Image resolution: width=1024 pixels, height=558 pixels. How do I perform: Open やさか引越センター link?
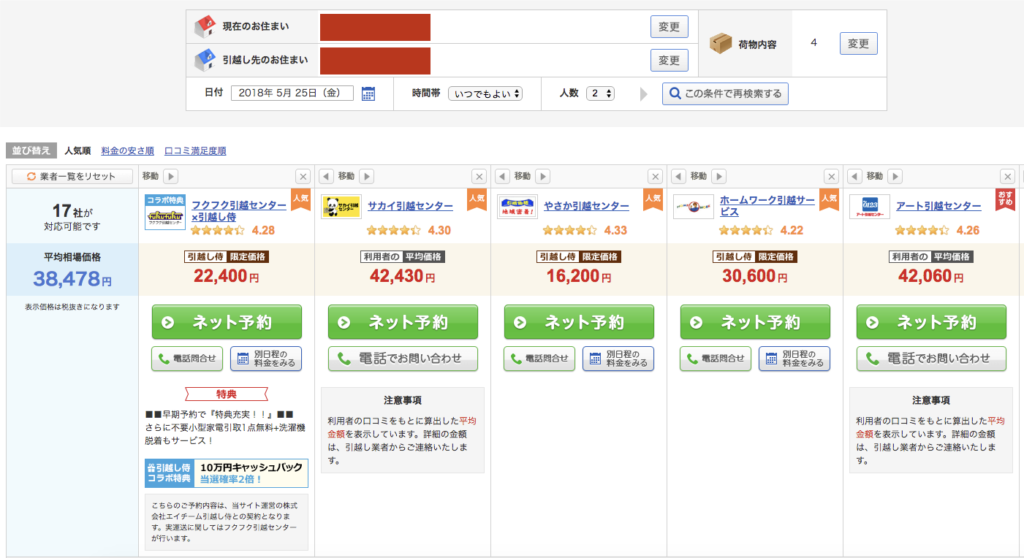click(586, 206)
